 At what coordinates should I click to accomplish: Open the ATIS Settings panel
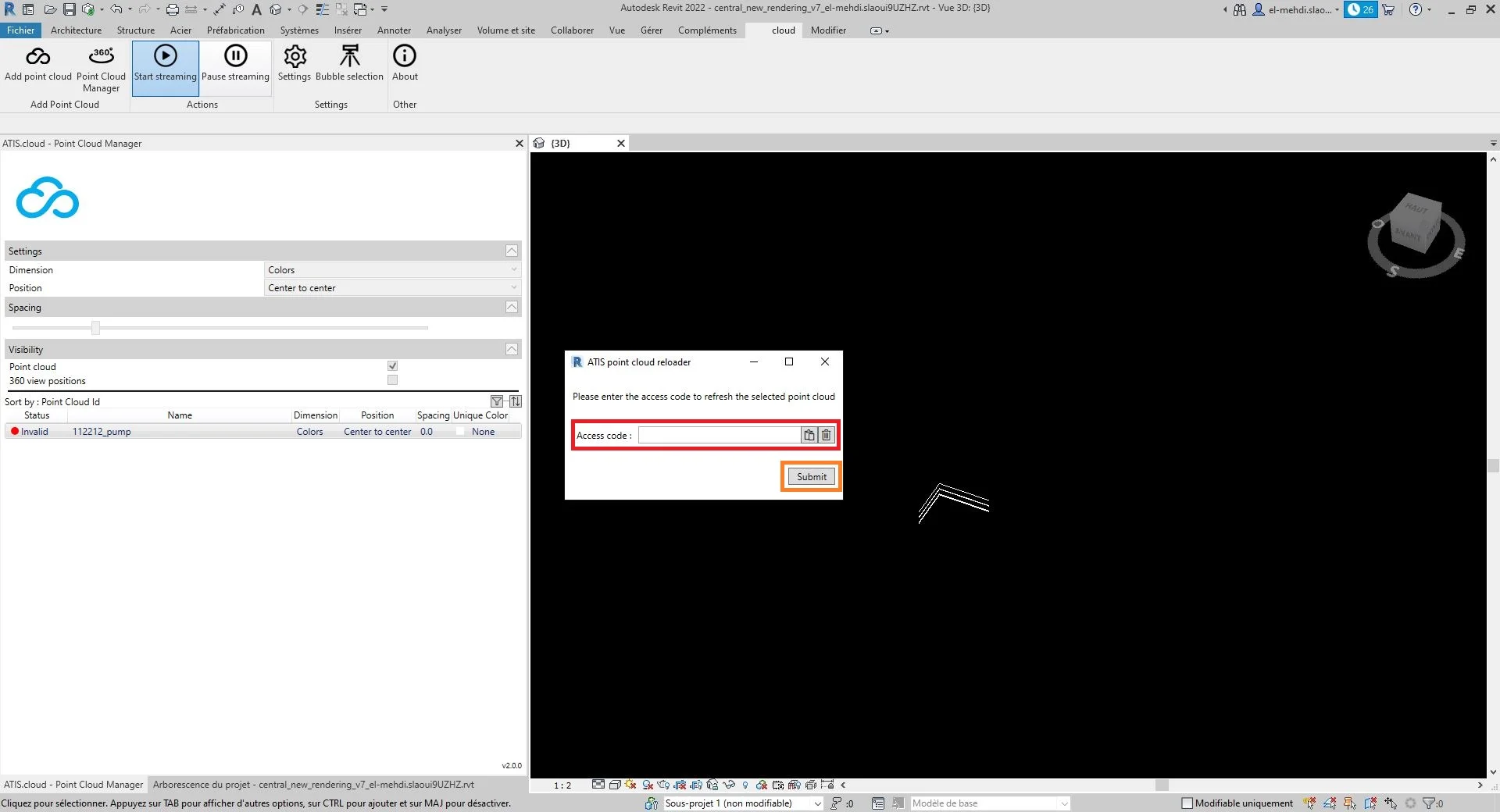(x=295, y=66)
